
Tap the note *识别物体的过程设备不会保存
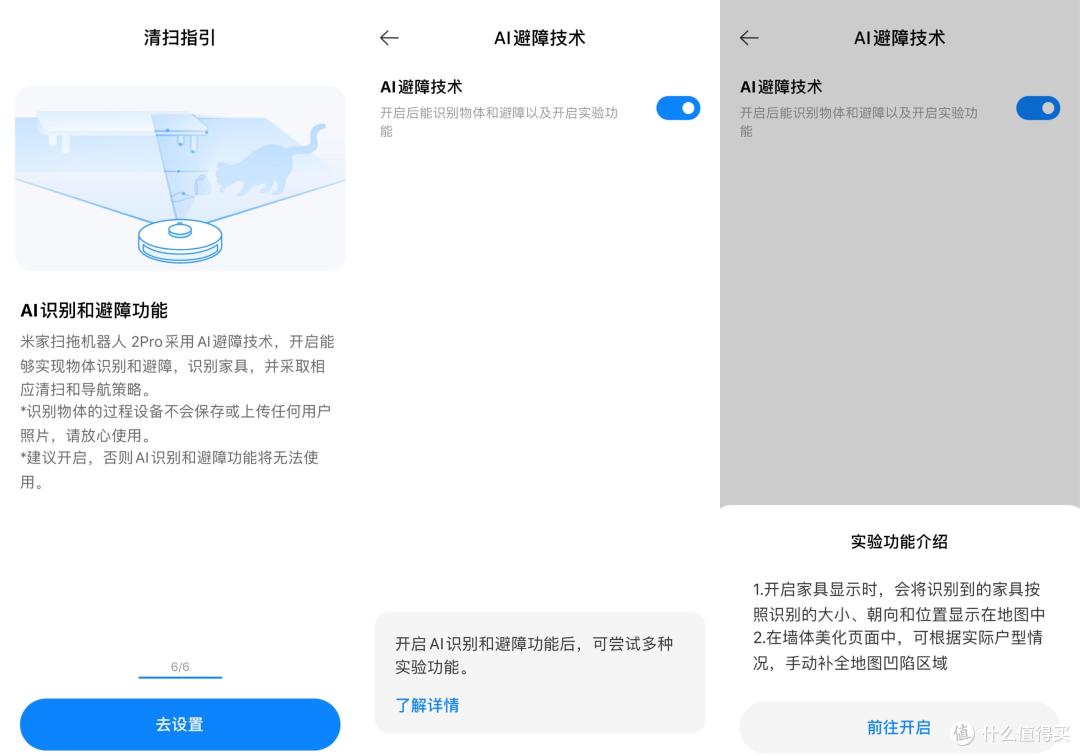pos(176,423)
